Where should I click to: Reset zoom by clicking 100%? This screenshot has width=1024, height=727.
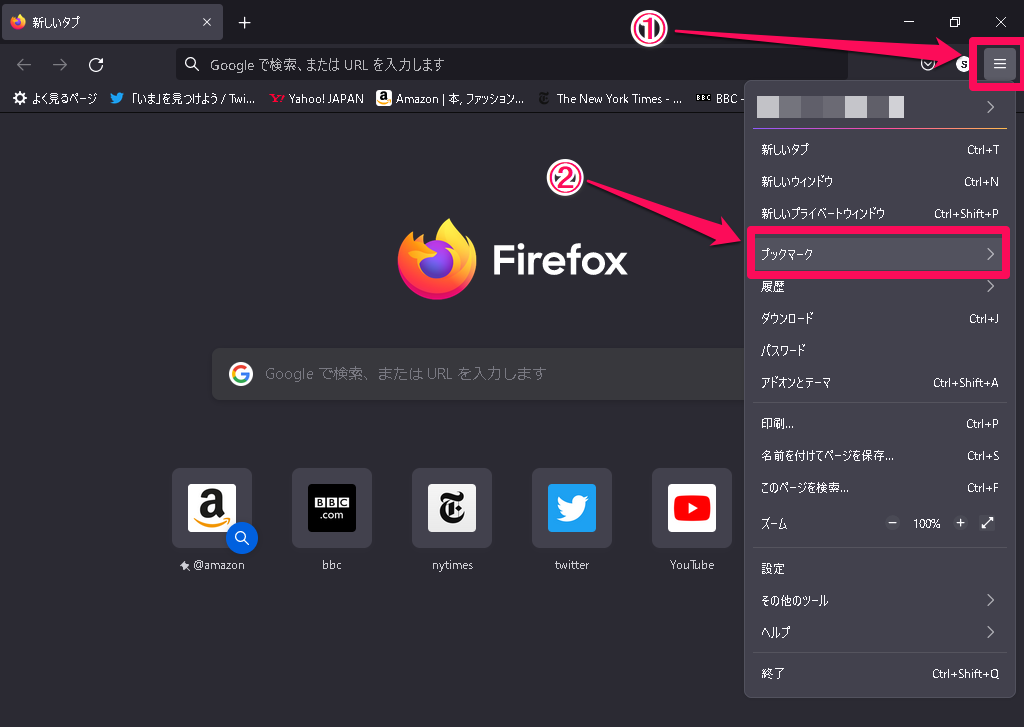coord(926,523)
